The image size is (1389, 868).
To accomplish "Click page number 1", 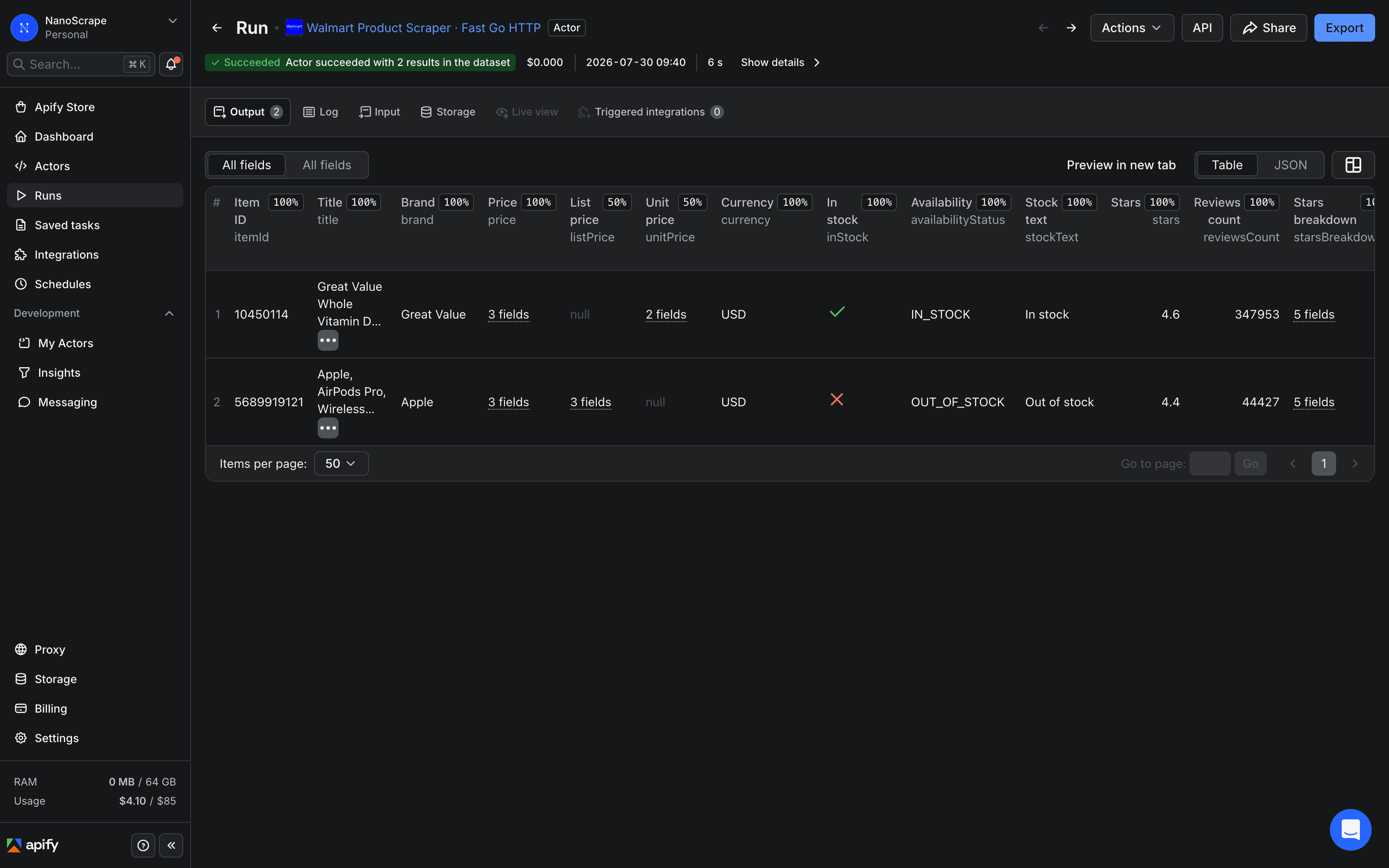I will (x=1323, y=464).
